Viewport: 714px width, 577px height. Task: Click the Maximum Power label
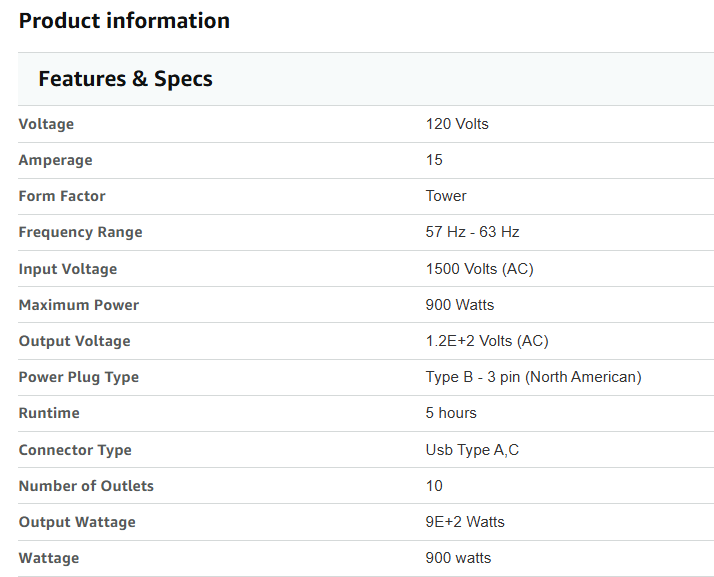tap(79, 305)
